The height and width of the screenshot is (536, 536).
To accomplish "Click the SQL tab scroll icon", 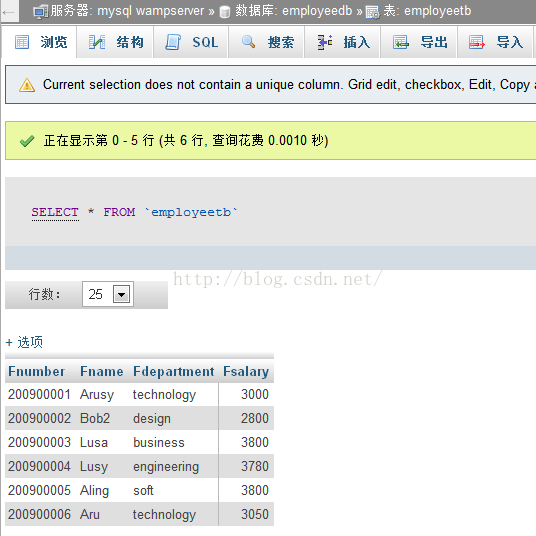I will (x=173, y=42).
